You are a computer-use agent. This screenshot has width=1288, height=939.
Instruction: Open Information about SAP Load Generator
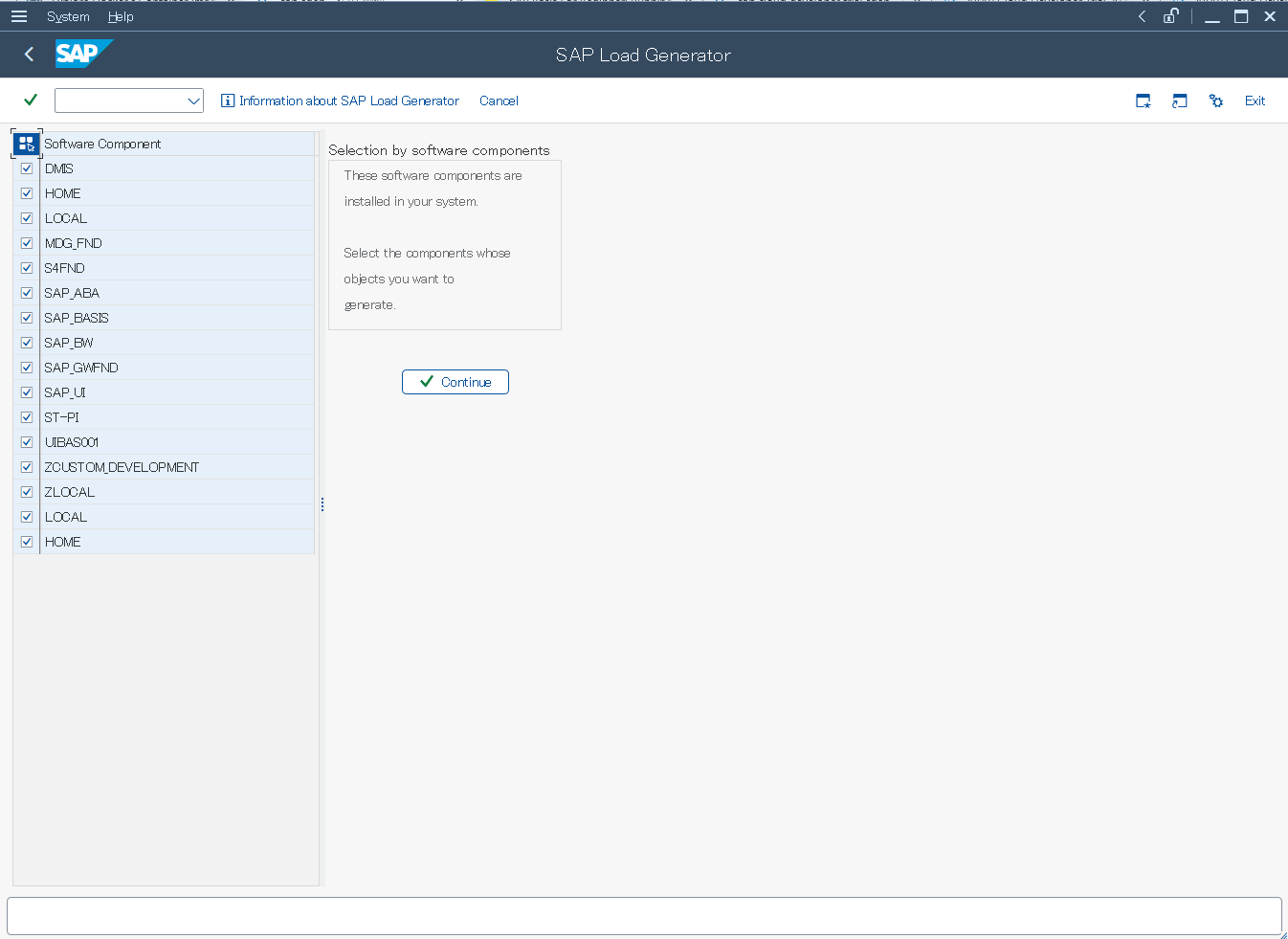tap(340, 101)
